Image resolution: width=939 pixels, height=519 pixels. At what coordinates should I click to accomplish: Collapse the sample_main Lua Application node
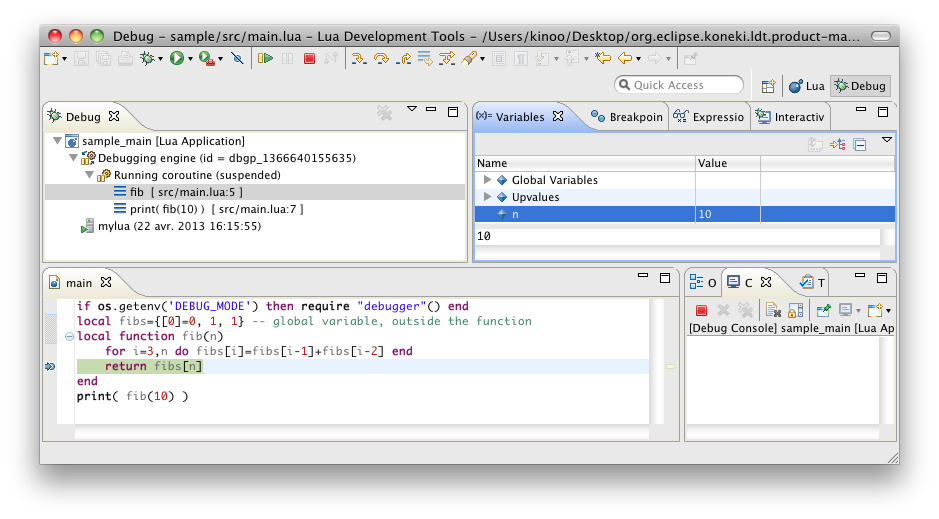click(x=57, y=141)
